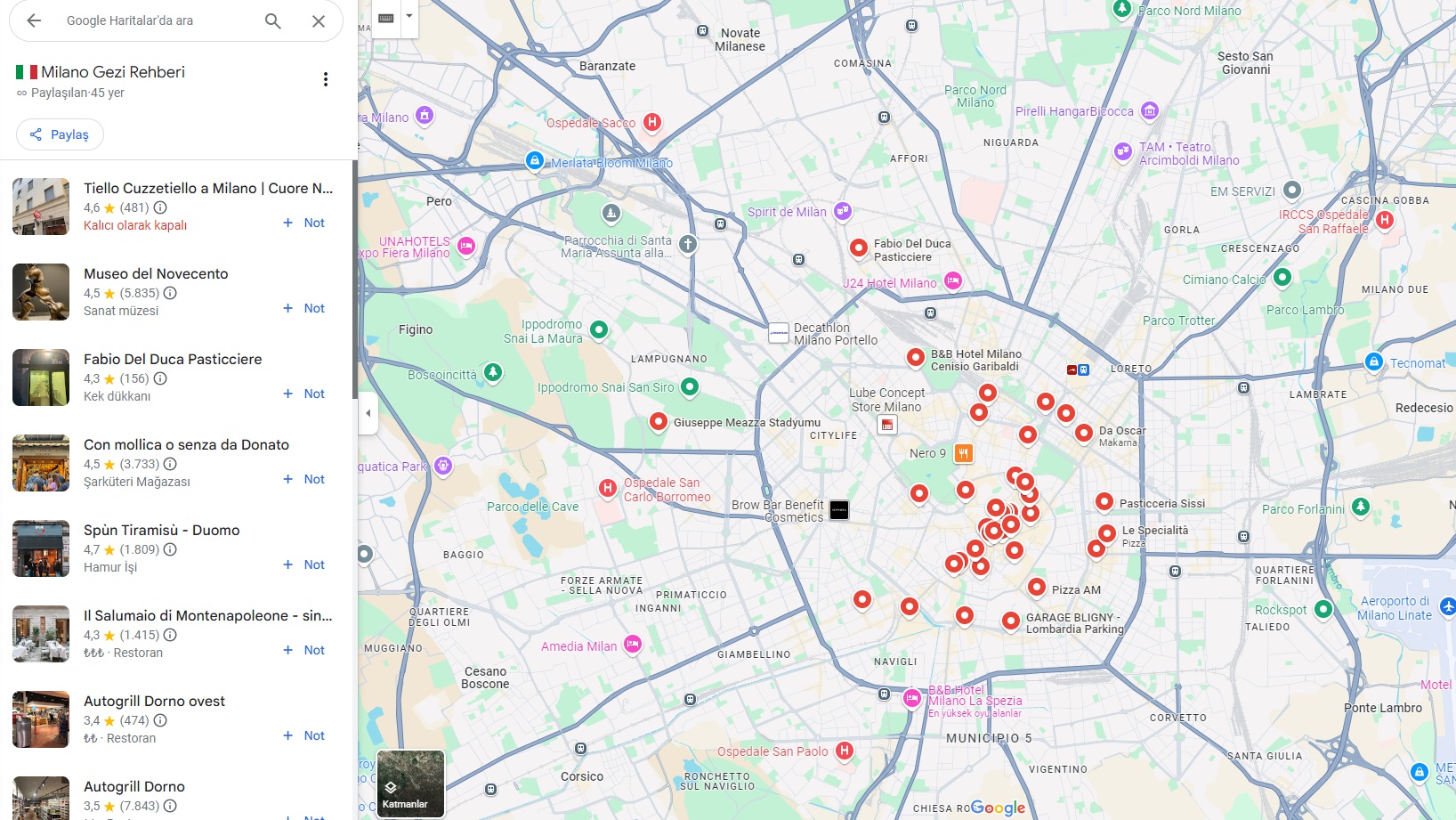Viewport: 1456px width, 820px height.
Task: Collapse the side panel using the left arrow
Action: 368,412
